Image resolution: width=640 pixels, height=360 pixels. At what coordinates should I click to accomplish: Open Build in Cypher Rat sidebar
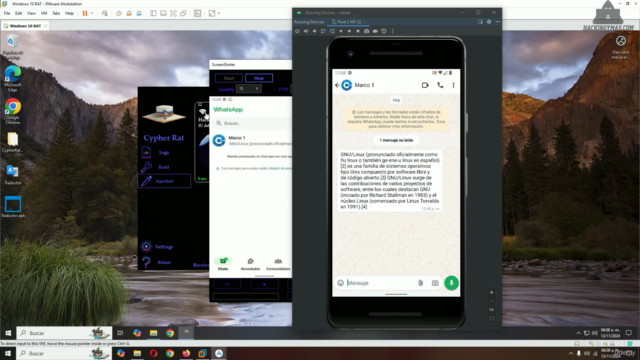[x=164, y=167]
